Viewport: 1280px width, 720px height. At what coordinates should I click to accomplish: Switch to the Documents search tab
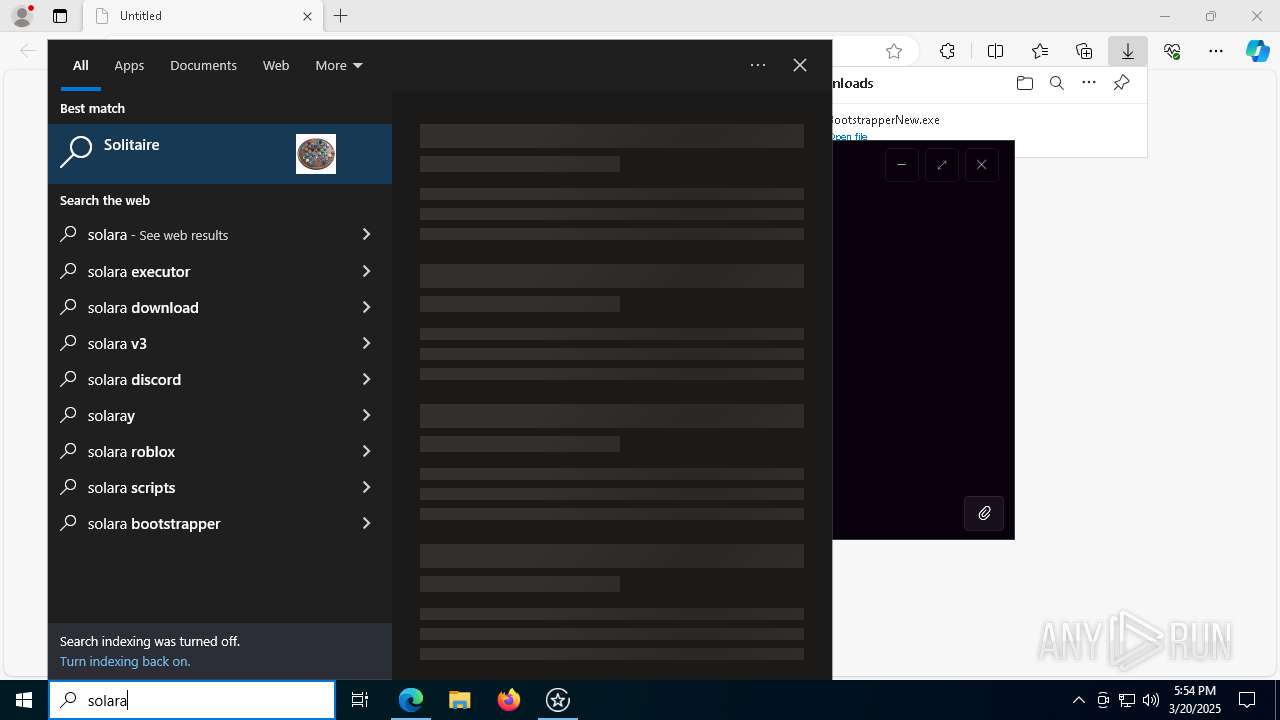point(203,65)
